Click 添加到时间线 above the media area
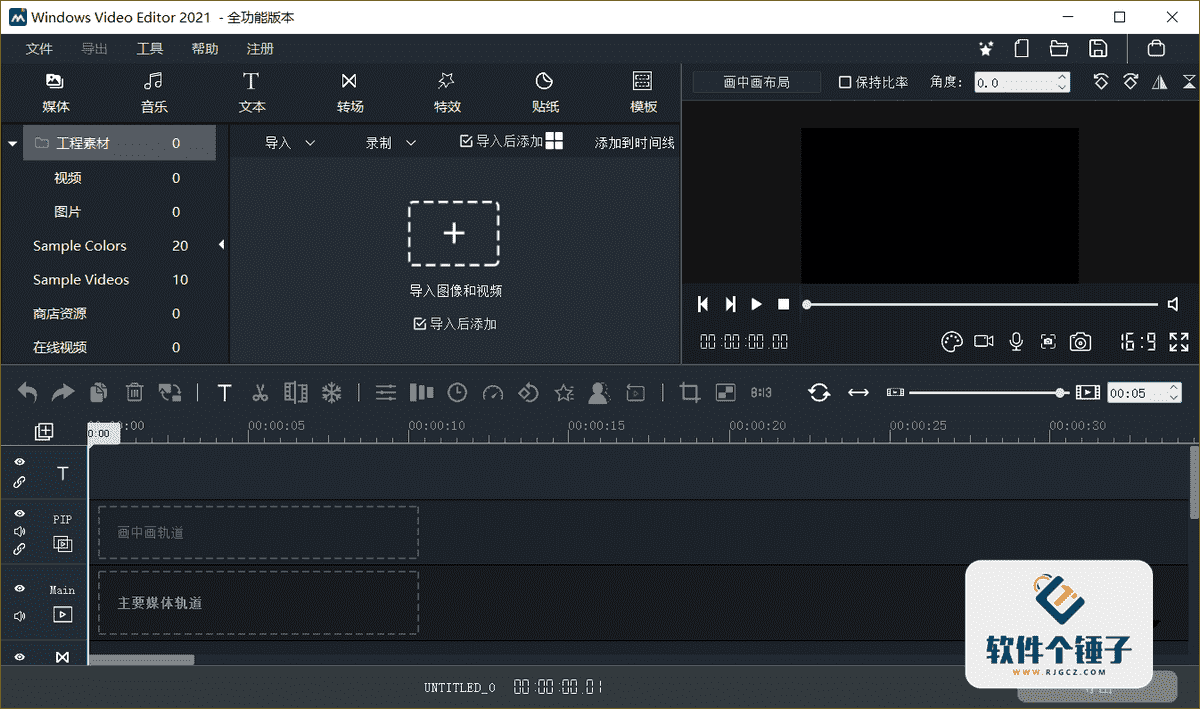 (633, 142)
